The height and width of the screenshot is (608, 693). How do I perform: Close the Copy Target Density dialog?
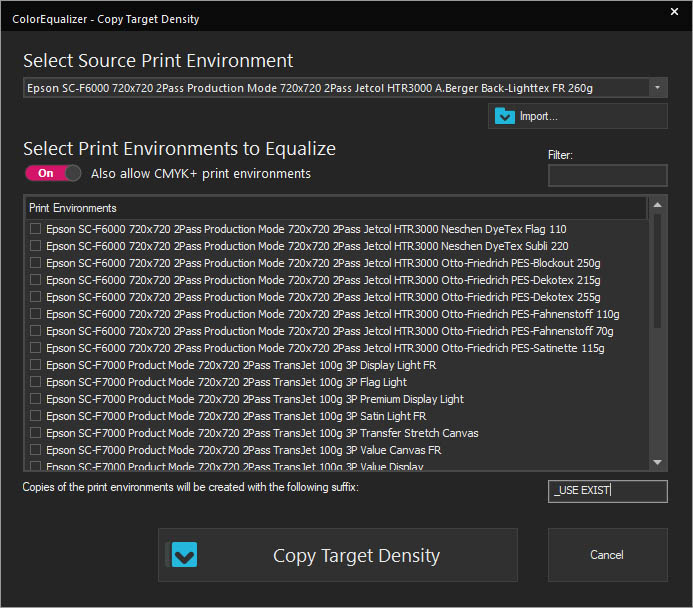click(x=674, y=11)
